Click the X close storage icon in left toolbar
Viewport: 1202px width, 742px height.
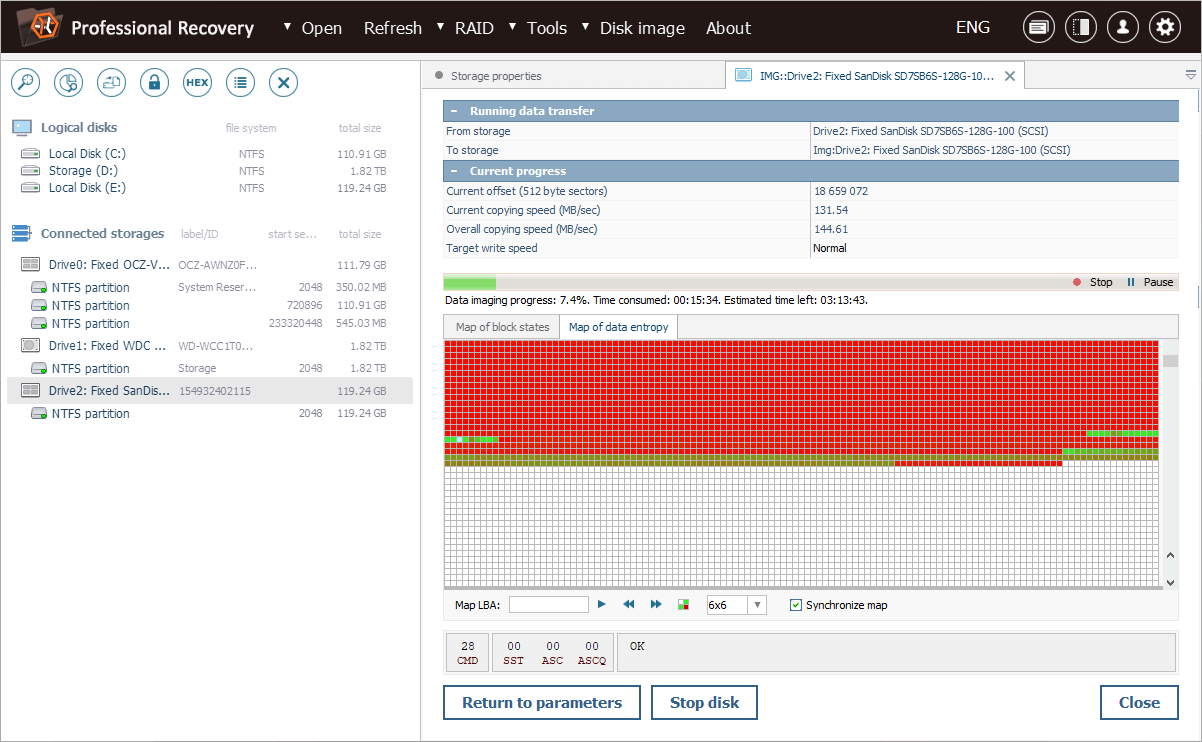coord(283,83)
